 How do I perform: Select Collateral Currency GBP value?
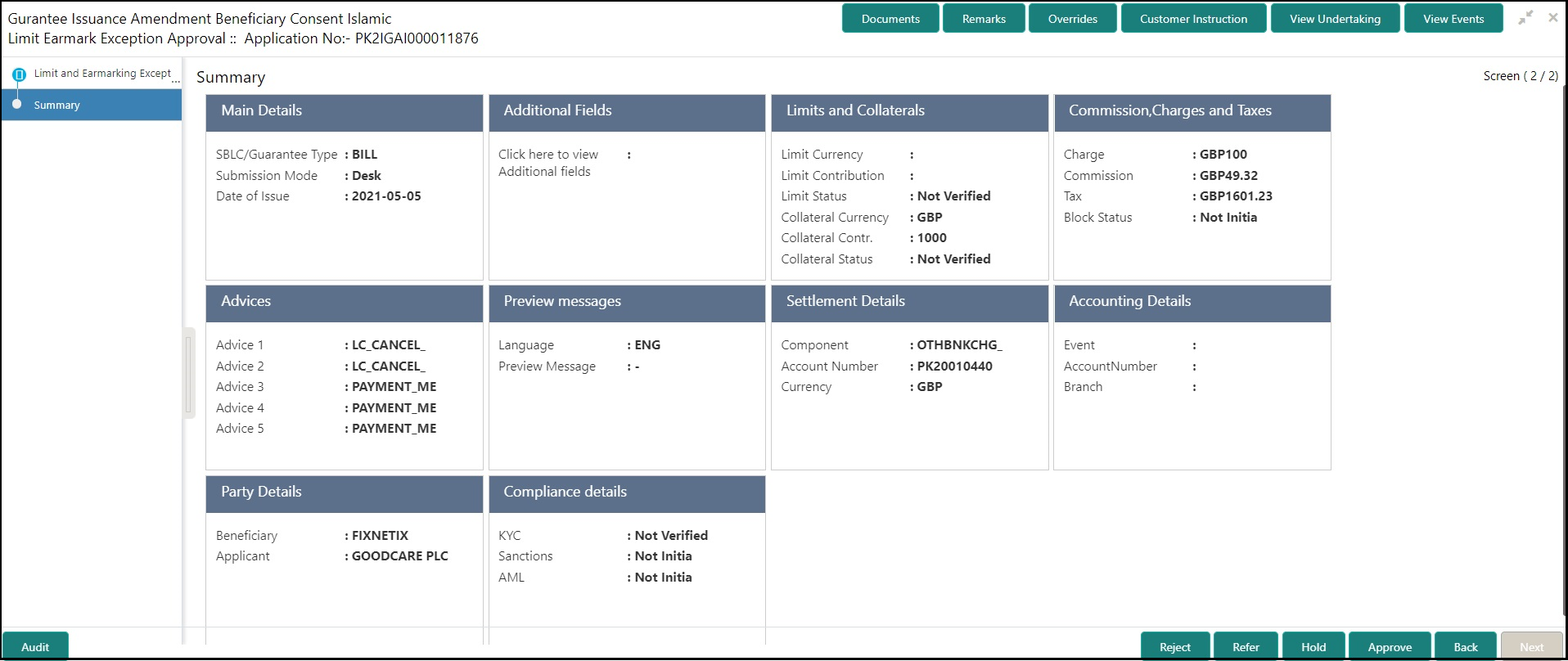pos(929,218)
